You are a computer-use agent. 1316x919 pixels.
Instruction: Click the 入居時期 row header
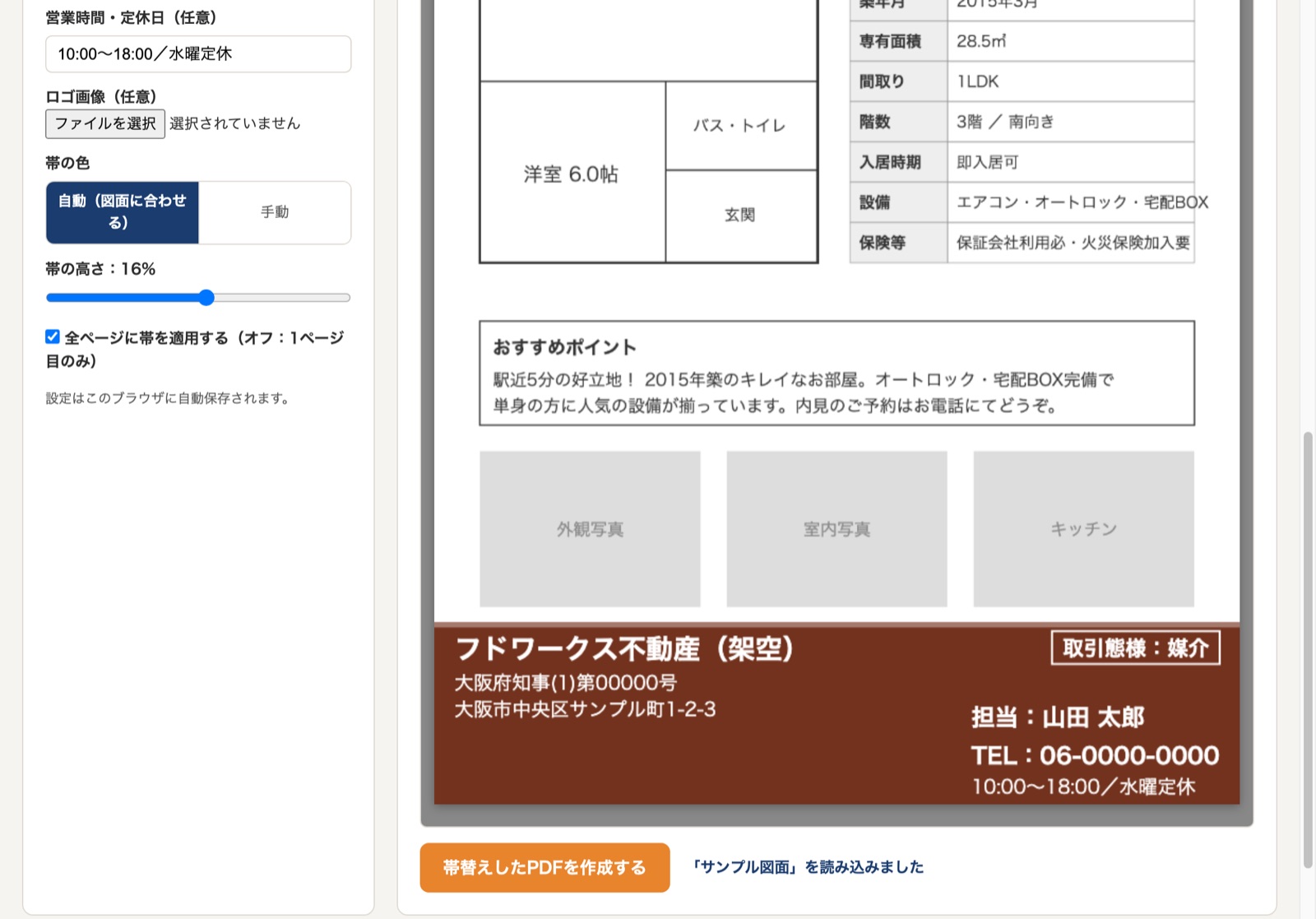(898, 162)
